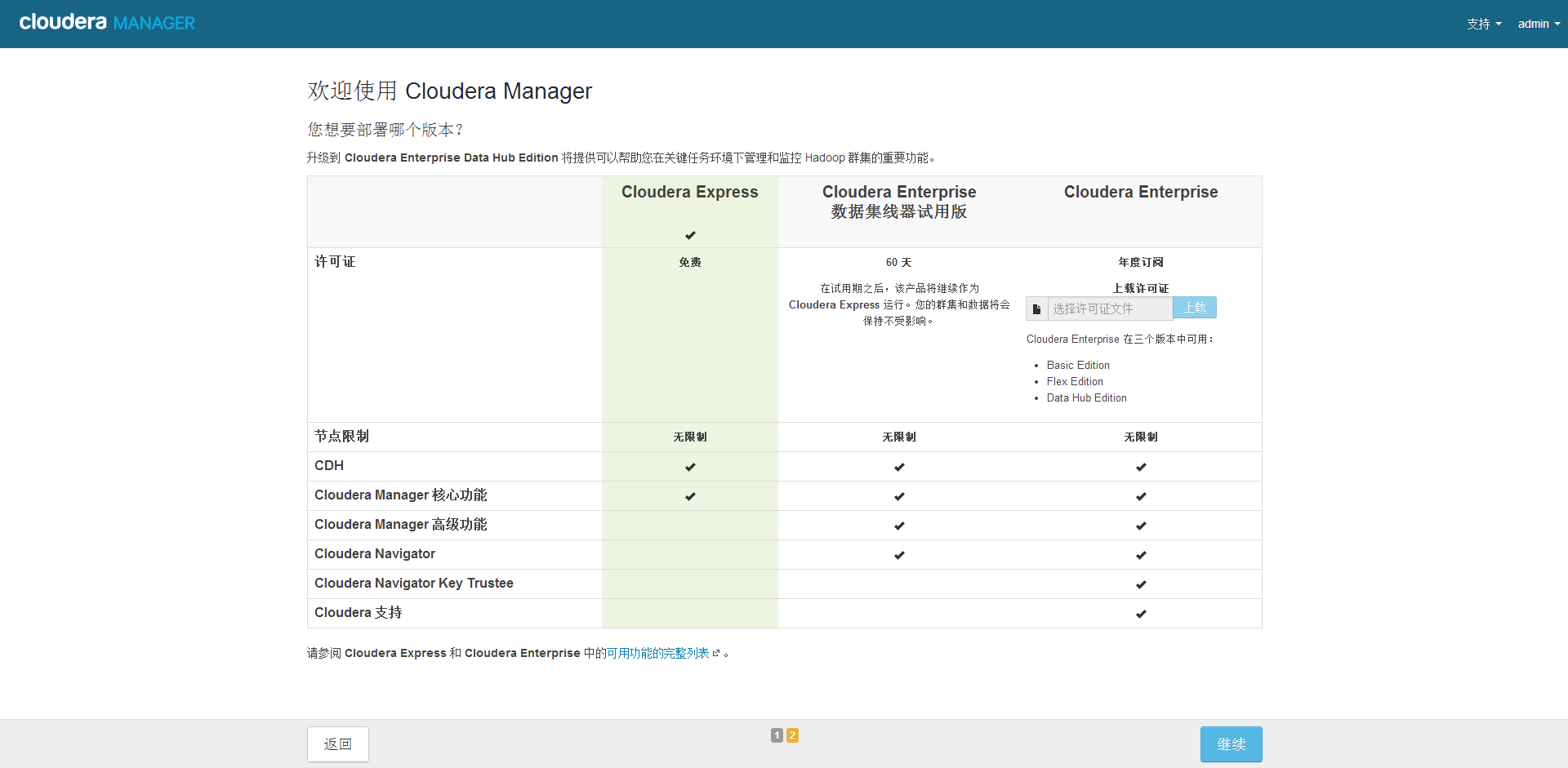Click the Cloudera Manager 核心功能 row label
1568x768 pixels.
(401, 495)
